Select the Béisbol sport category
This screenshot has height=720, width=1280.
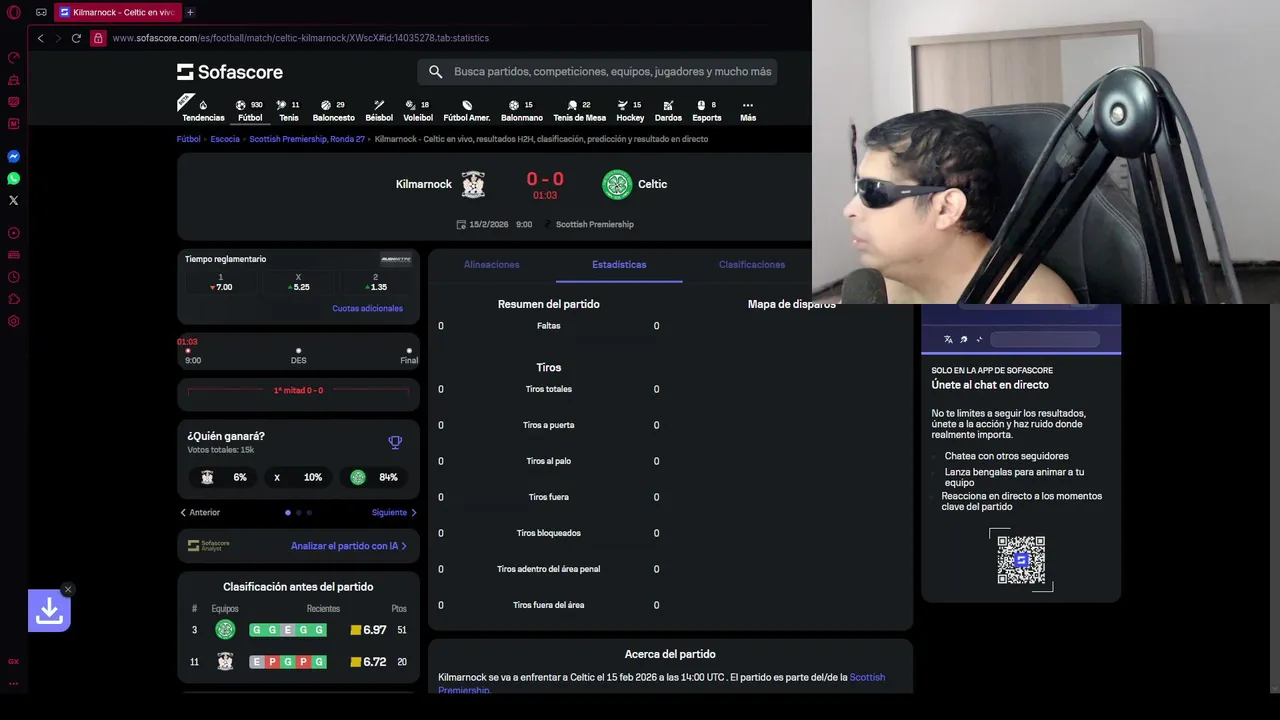point(379,110)
